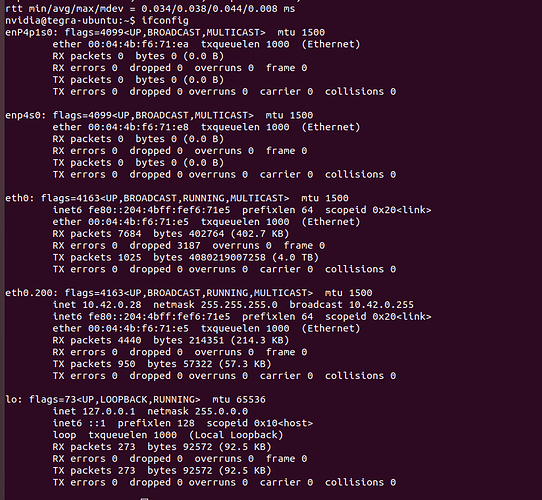Click the rtt min/avg/max/mdev line
Screen dimensions: 542x500
coord(150,9)
